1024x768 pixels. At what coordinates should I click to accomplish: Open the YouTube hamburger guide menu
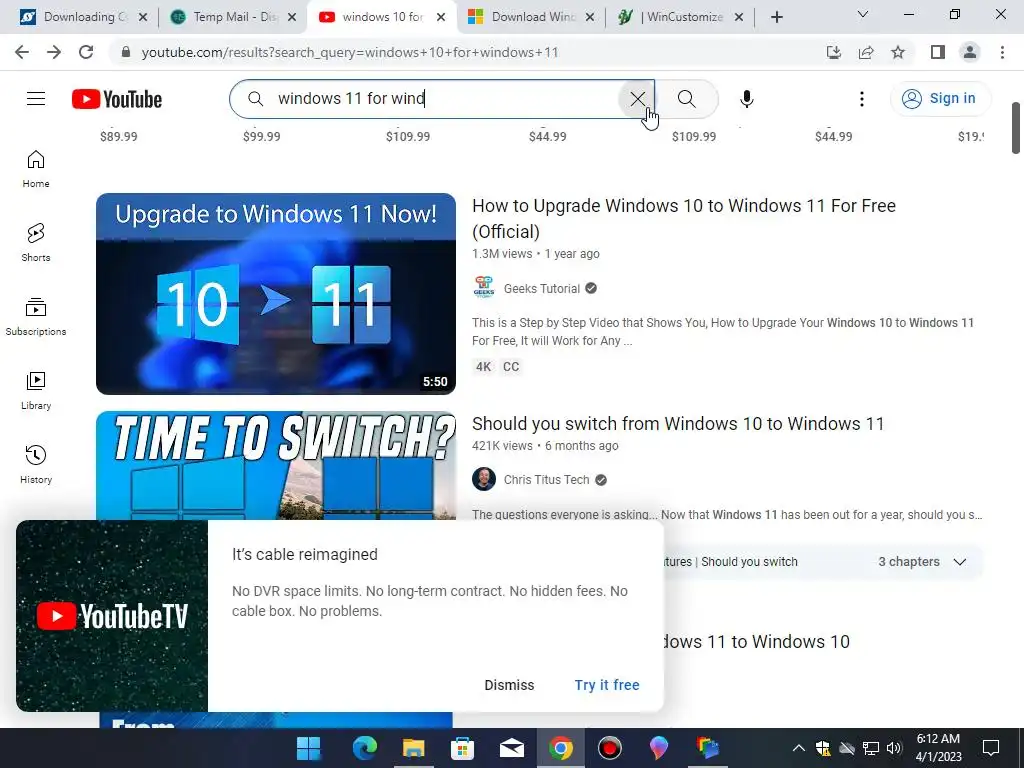(x=36, y=99)
